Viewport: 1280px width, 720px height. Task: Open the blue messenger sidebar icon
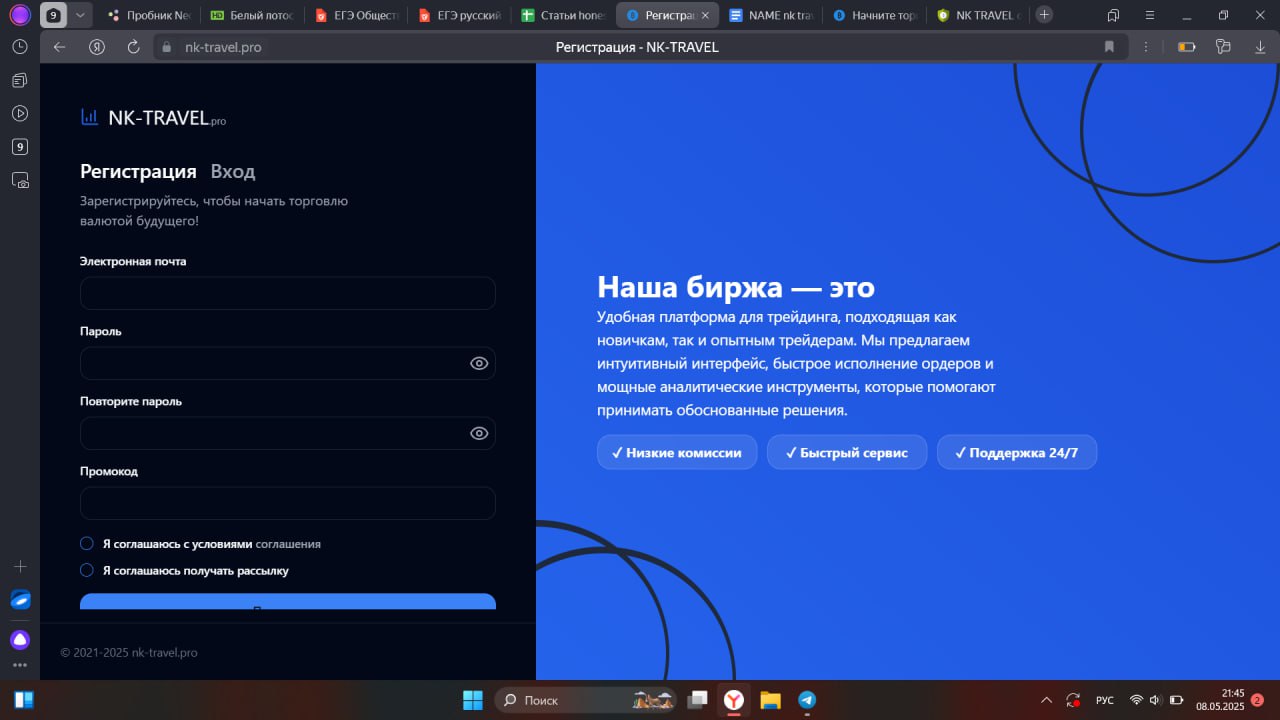click(x=20, y=600)
